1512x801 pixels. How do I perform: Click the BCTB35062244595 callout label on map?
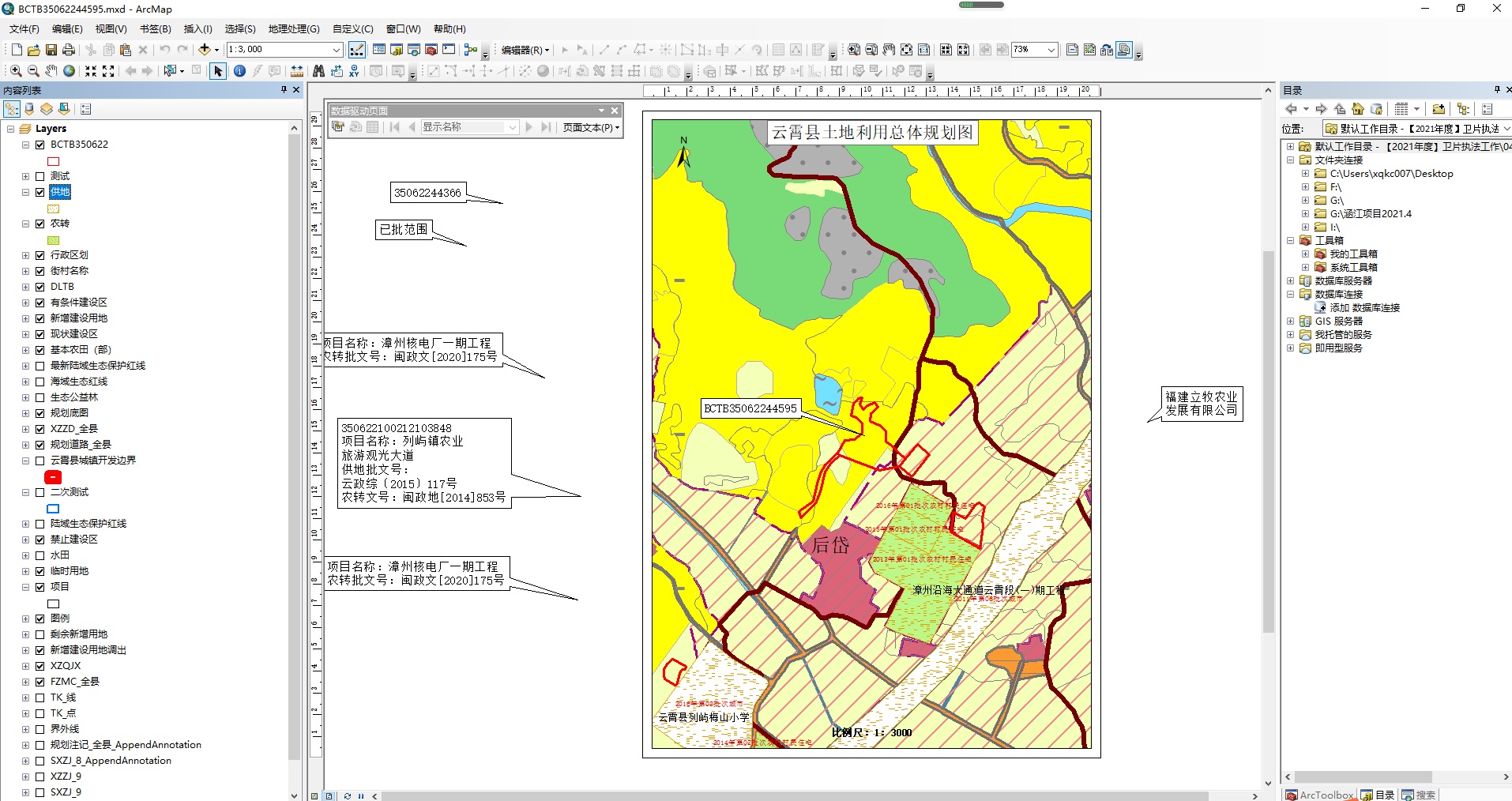[750, 408]
